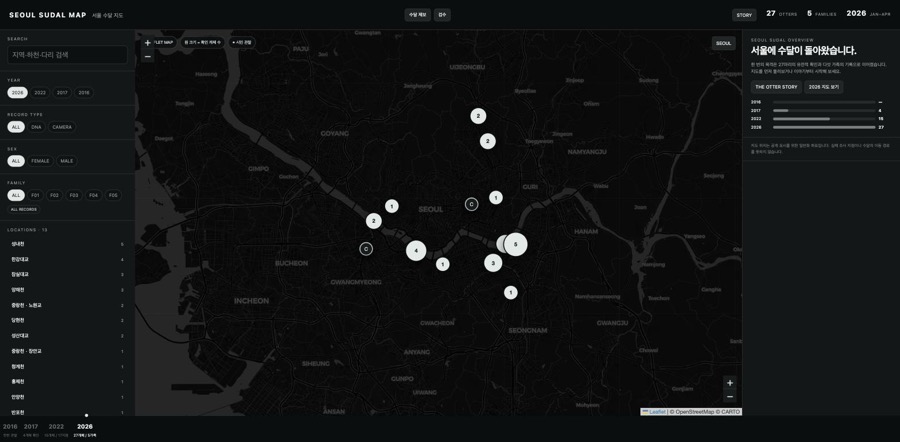Jump to 2026 on bottom timeline
Screen dimensions: 900x442
click(84, 429)
